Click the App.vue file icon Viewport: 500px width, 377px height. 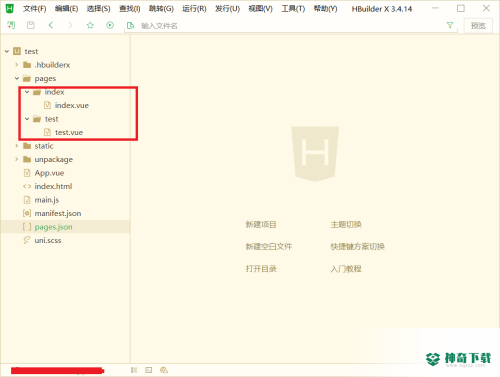click(27, 173)
